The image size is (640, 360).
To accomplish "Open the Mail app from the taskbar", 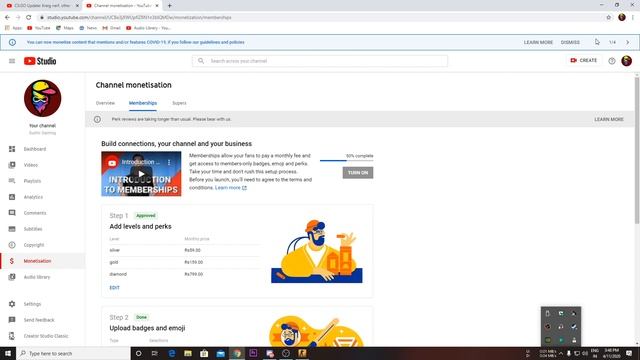I will click(220, 353).
